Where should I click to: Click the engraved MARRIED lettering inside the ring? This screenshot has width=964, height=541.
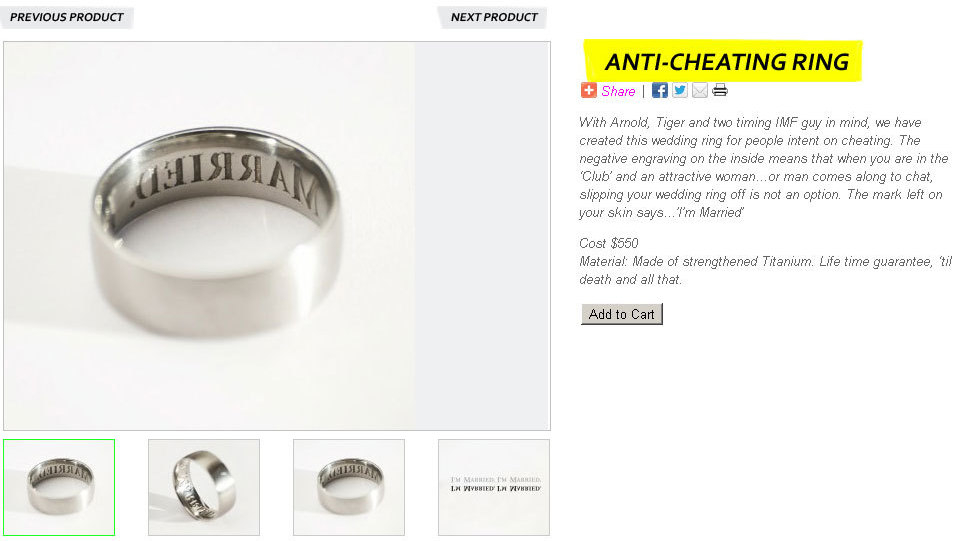[227, 178]
